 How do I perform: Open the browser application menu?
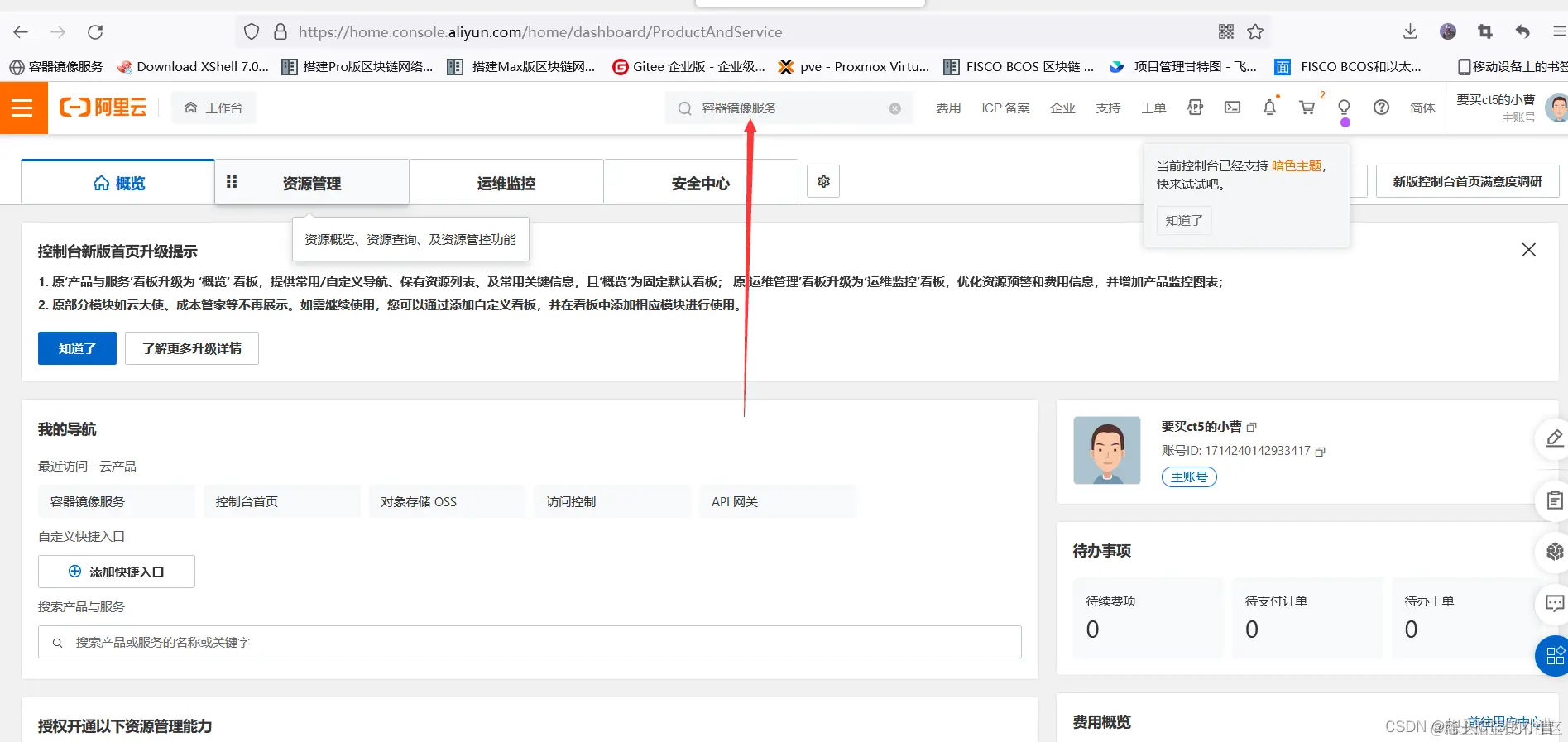pyautogui.click(x=1559, y=31)
